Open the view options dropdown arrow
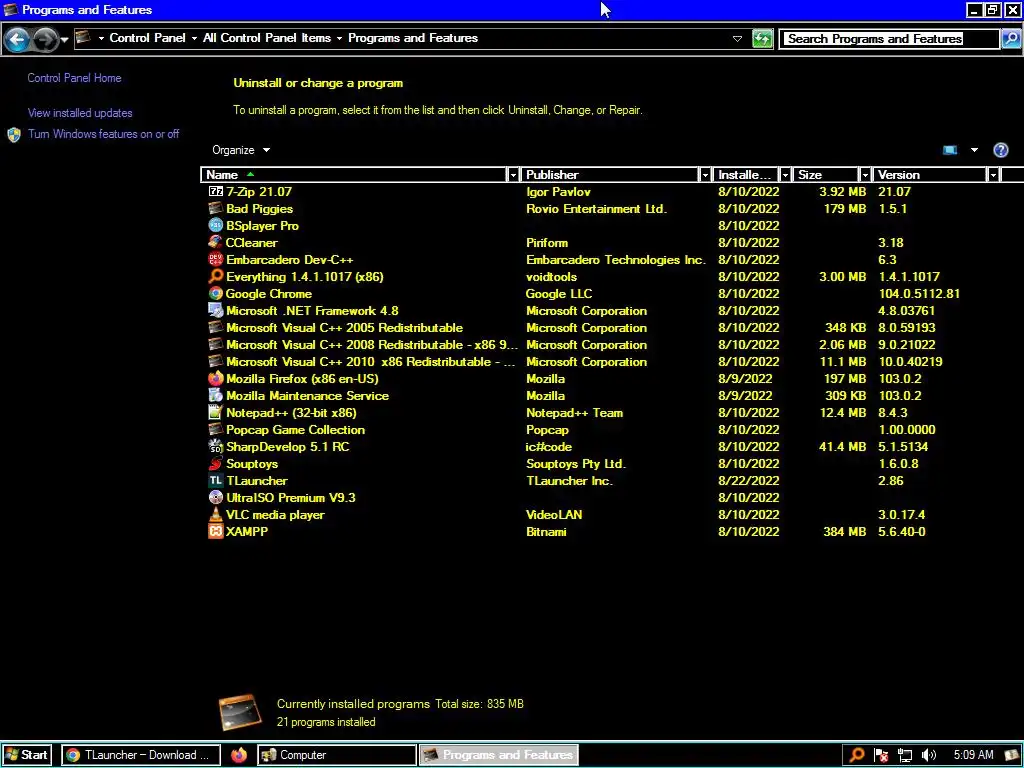1024x768 pixels. 974,150
